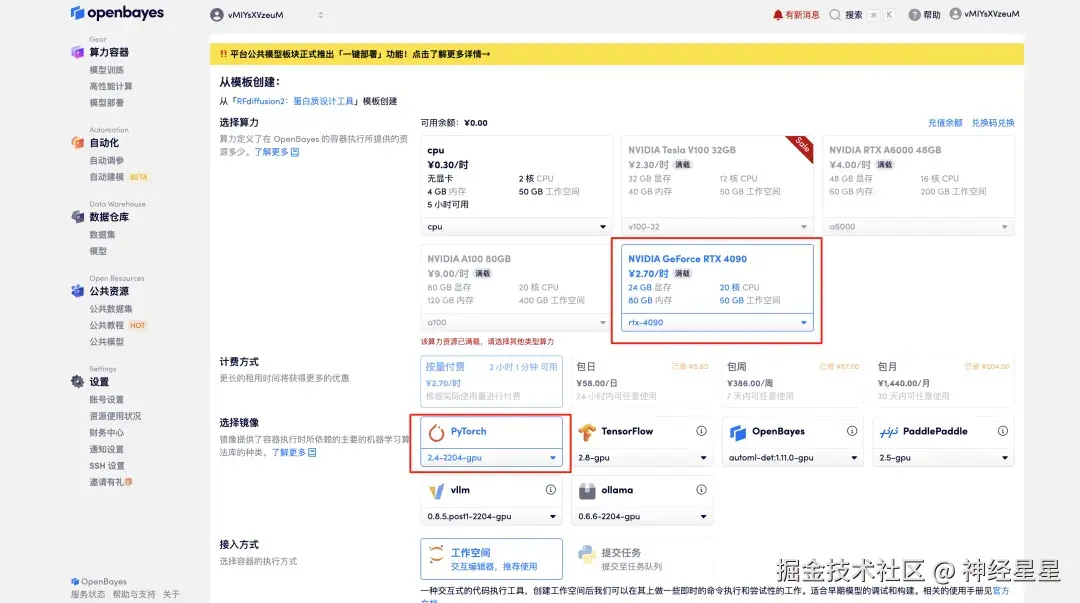Choose 包日 billing option
The height and width of the screenshot is (603, 1080).
click(x=642, y=381)
